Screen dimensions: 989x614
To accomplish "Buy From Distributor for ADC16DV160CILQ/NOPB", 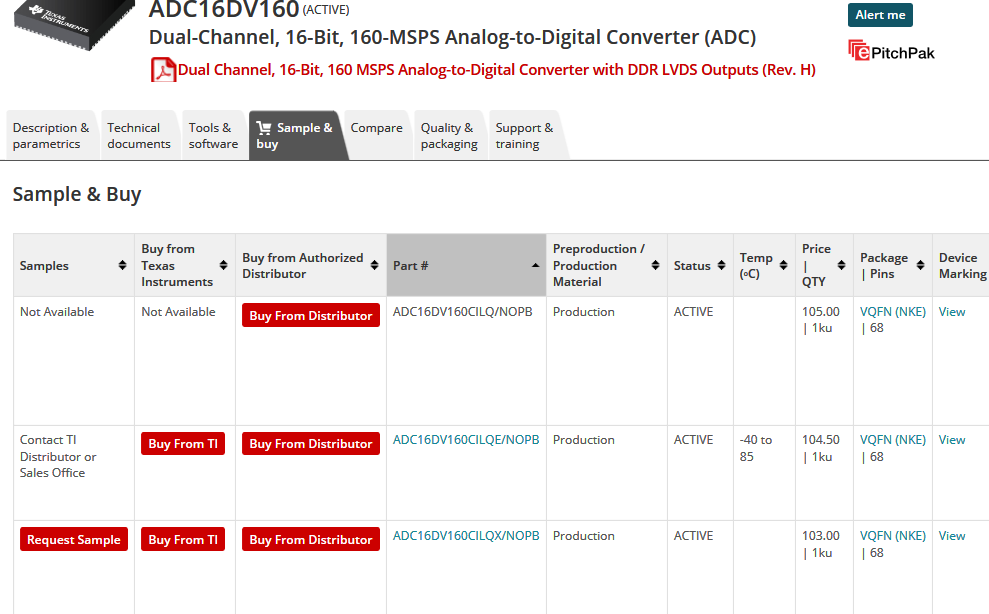I will point(311,316).
